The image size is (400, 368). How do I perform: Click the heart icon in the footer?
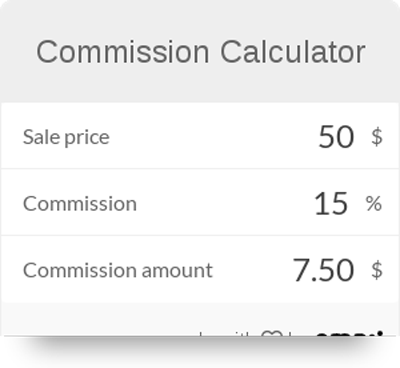point(272,333)
